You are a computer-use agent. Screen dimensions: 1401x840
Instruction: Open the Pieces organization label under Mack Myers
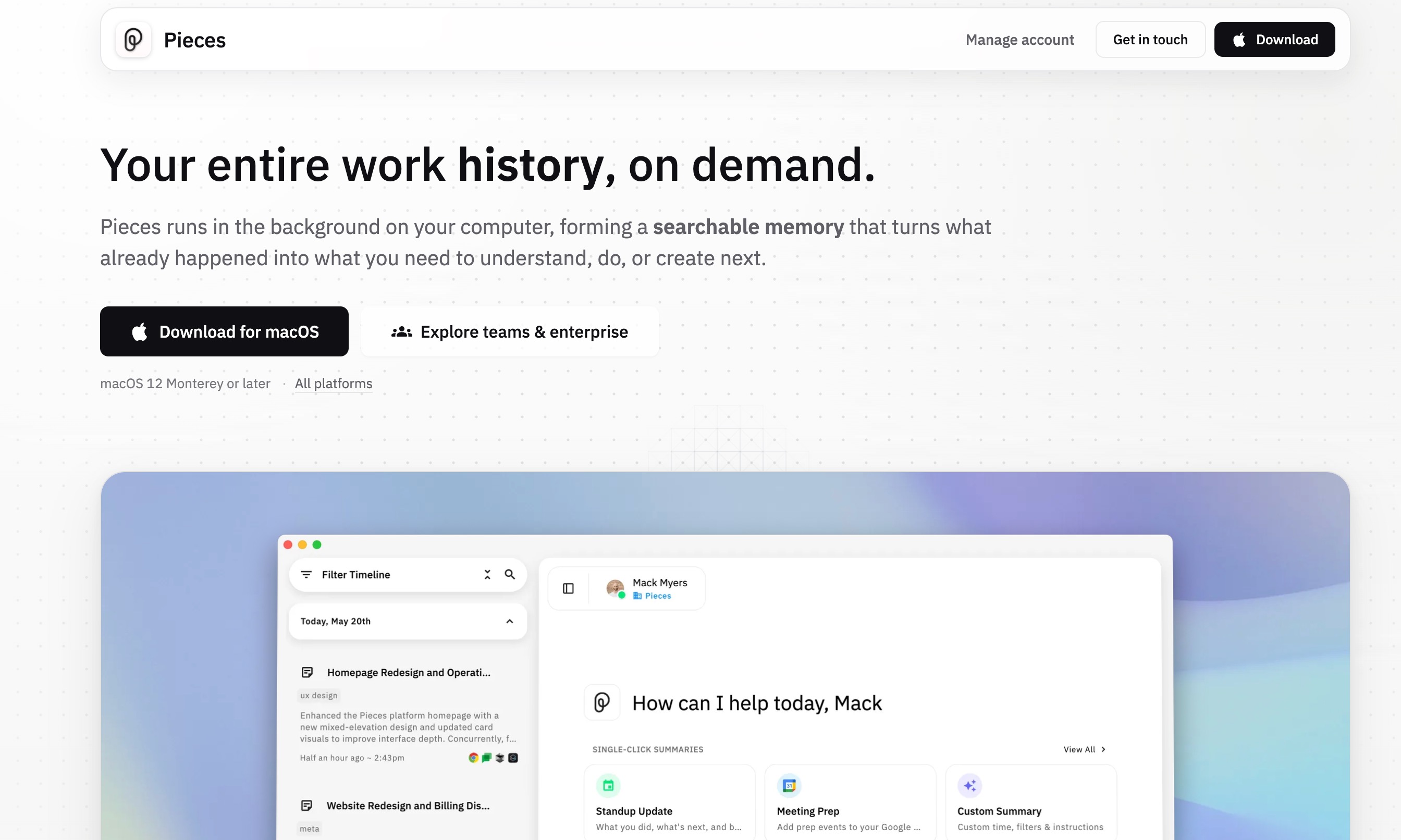(x=652, y=596)
